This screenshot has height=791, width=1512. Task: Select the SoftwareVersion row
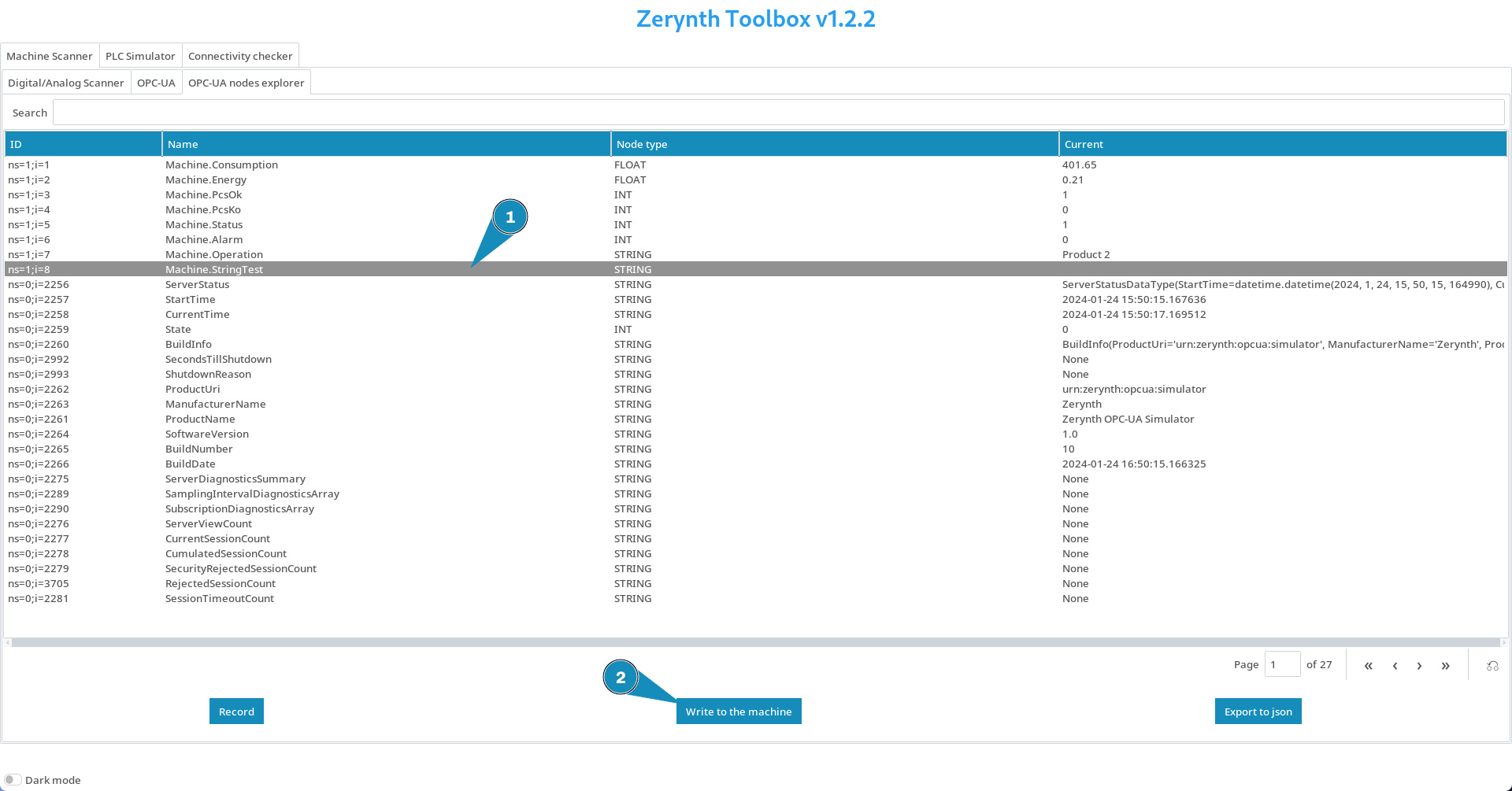click(756, 434)
